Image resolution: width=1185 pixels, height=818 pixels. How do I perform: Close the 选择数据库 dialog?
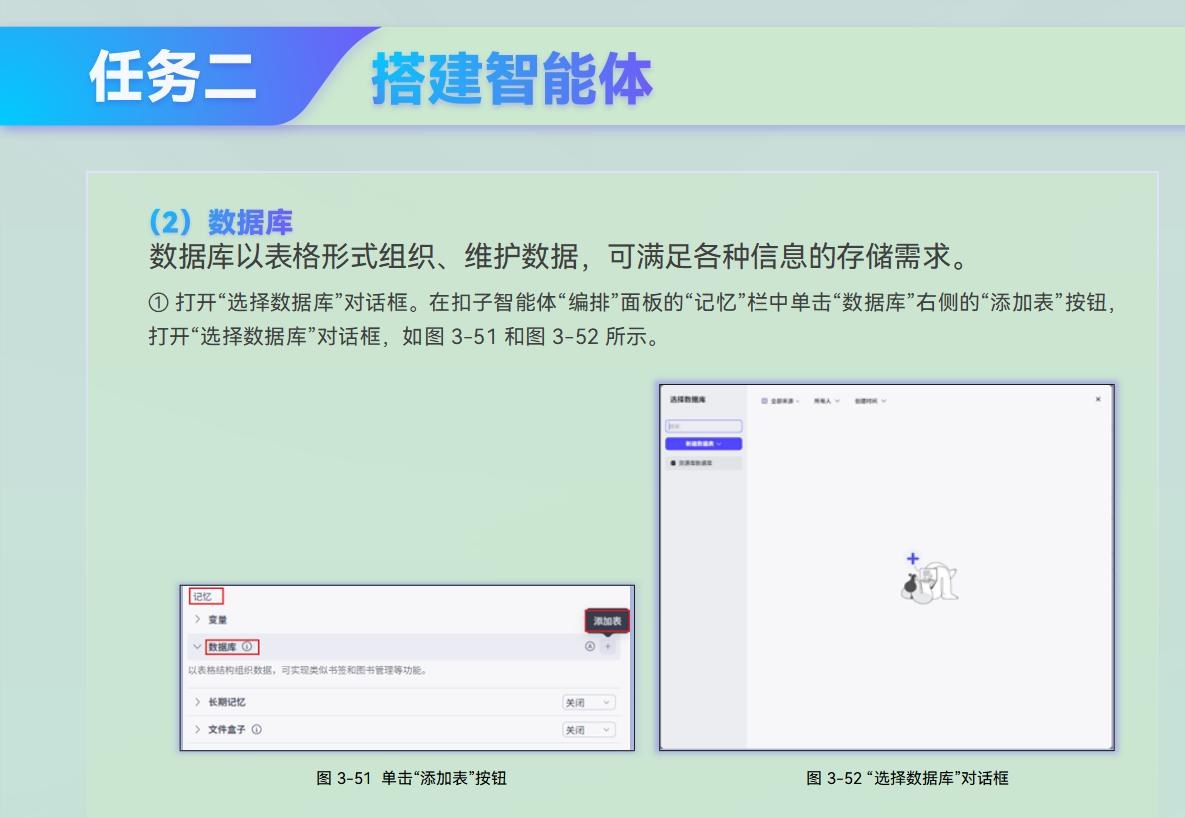click(x=1098, y=399)
